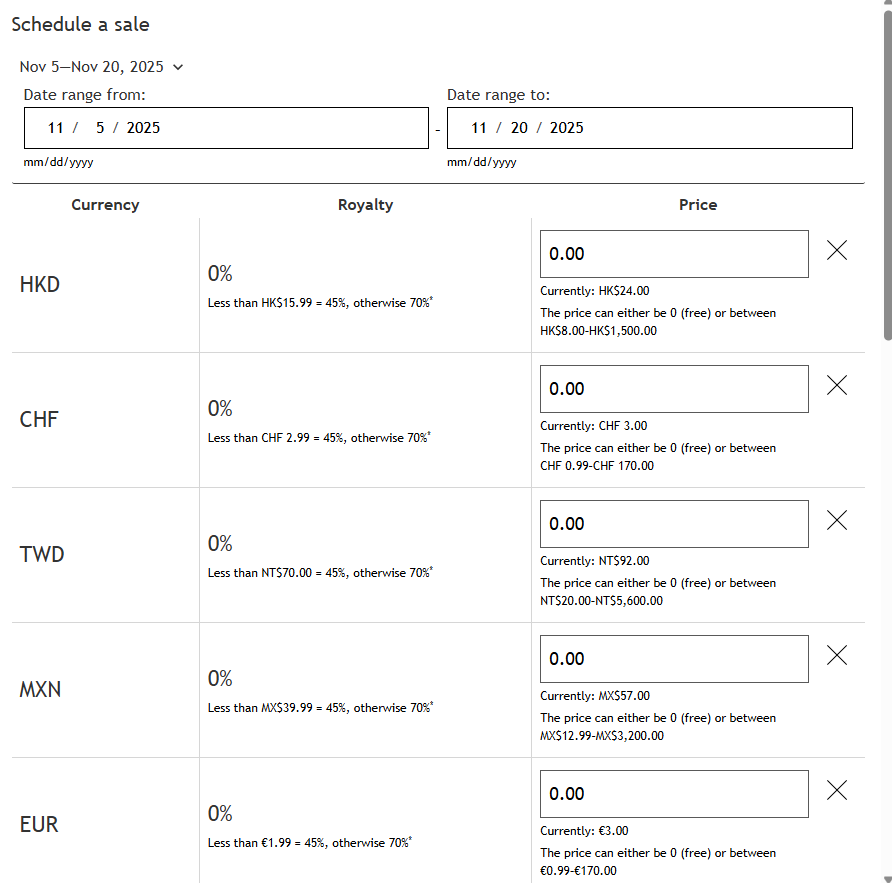The height and width of the screenshot is (883, 892).
Task: Select year in the 'Date range from' field
Action: [143, 128]
